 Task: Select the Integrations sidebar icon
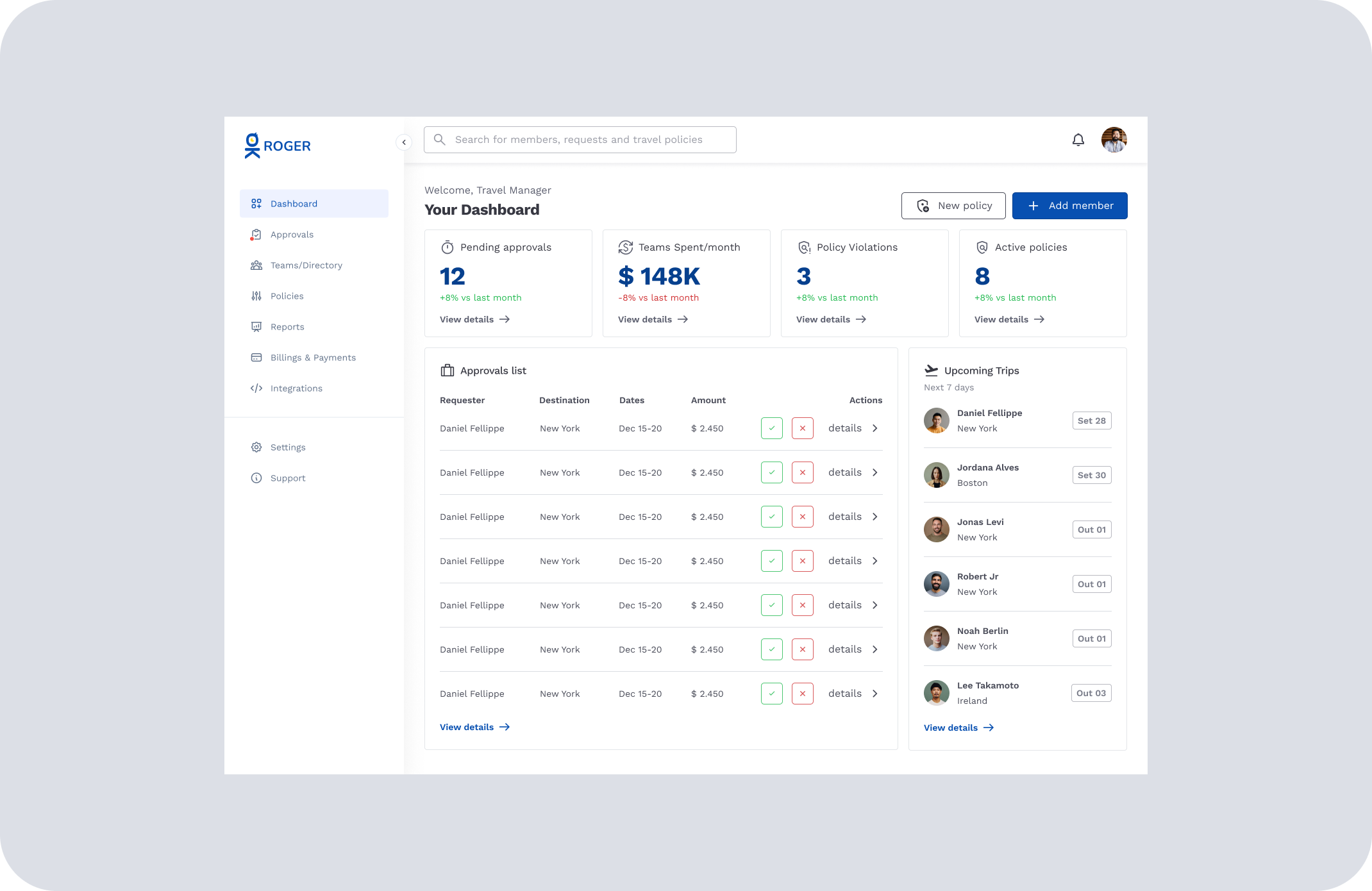coord(256,388)
